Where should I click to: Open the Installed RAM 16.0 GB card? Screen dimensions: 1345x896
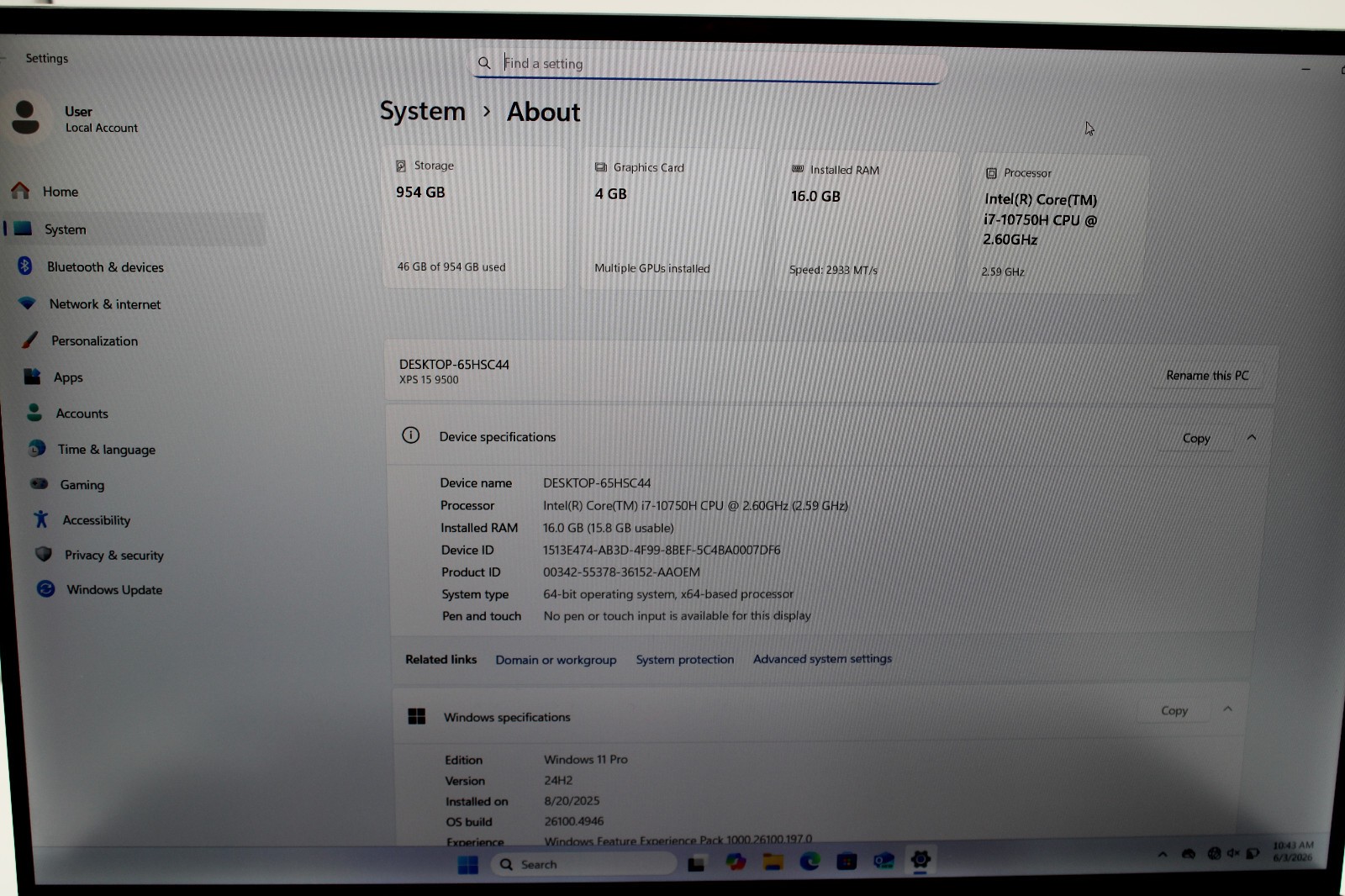coord(867,223)
